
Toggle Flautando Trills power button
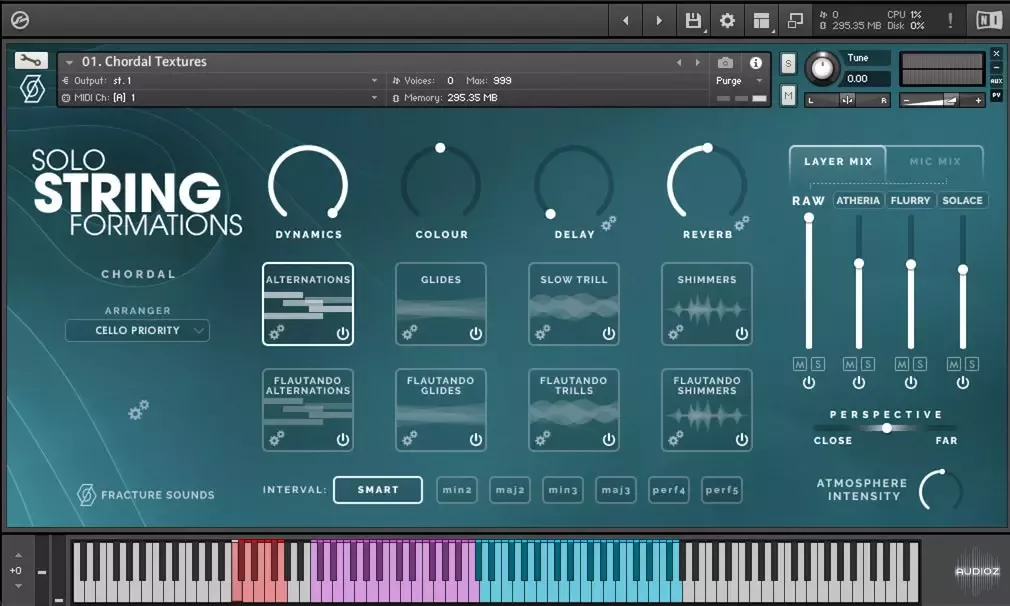click(x=609, y=440)
